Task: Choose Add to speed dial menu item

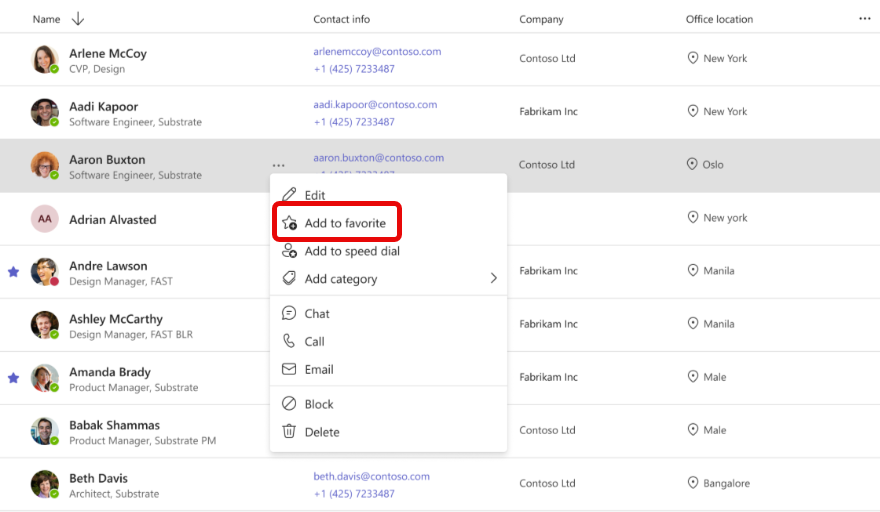Action: (x=352, y=251)
